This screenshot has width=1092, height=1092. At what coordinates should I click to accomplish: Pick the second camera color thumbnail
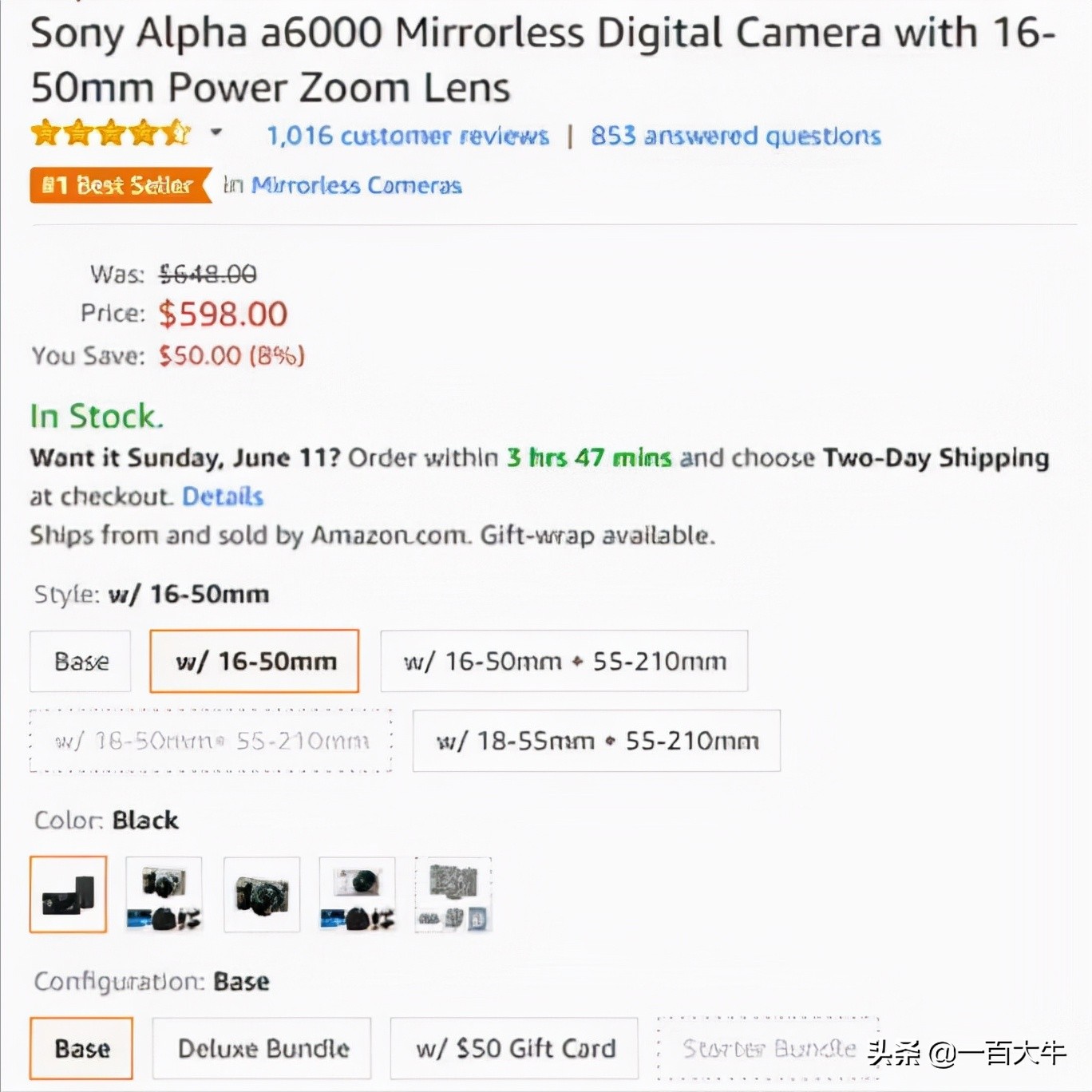[x=164, y=894]
